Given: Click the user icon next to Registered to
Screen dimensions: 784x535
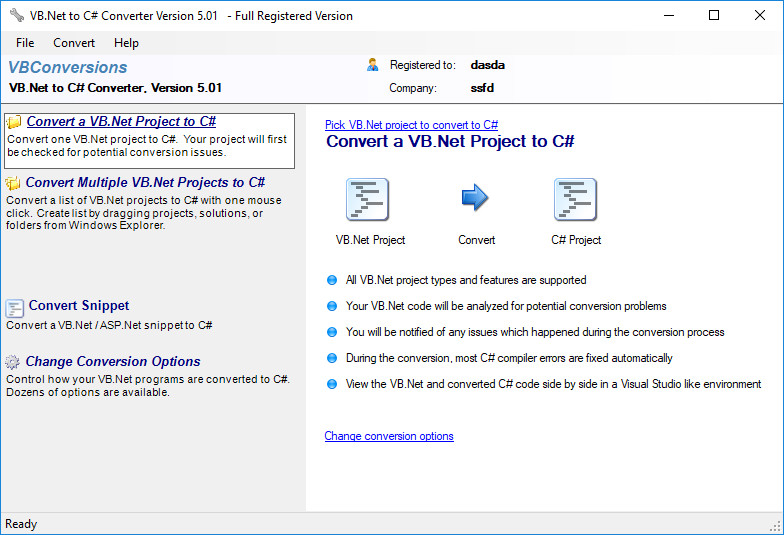Looking at the screenshot, I should click(x=372, y=64).
